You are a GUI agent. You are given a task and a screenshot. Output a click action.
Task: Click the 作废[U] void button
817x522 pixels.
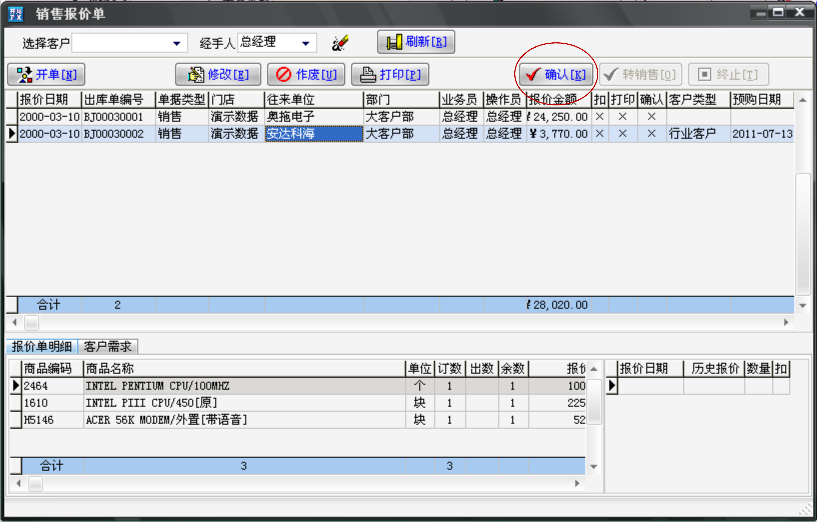pyautogui.click(x=306, y=74)
